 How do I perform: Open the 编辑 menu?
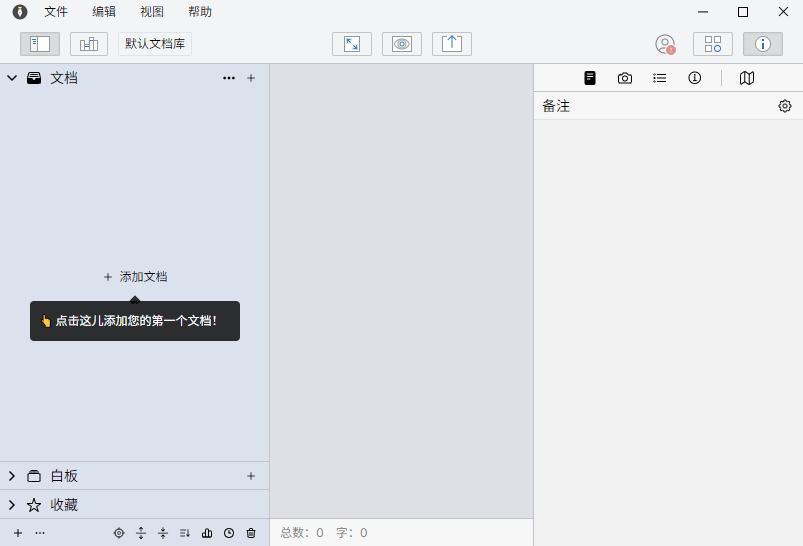click(x=104, y=12)
